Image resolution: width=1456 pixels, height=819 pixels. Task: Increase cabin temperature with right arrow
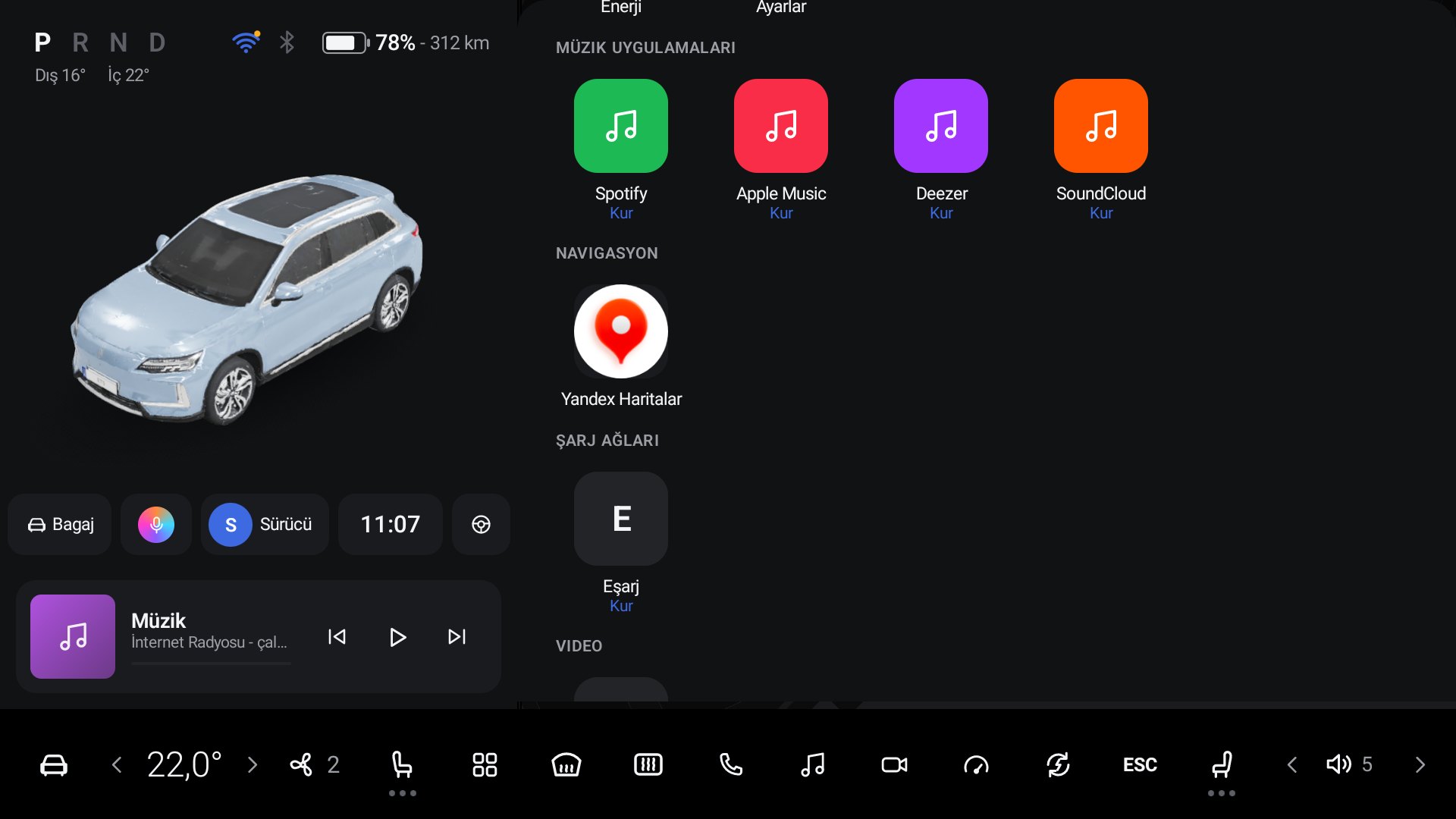pyautogui.click(x=253, y=764)
